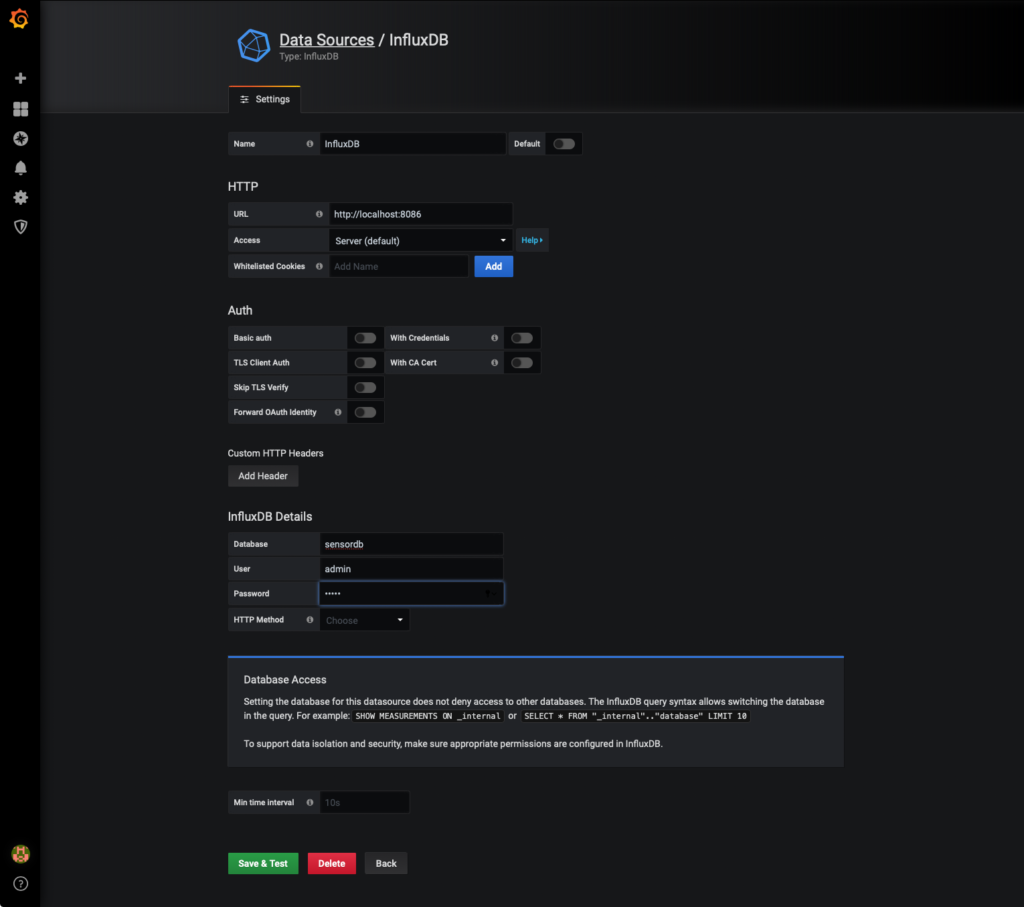Click the Password input field
The width and height of the screenshot is (1024, 907).
coord(411,594)
